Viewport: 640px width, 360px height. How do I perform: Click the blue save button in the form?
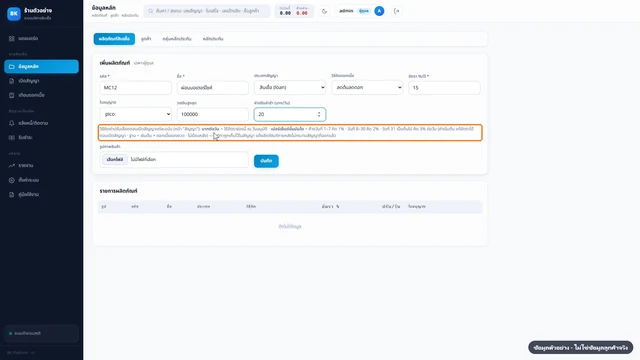tap(266, 161)
